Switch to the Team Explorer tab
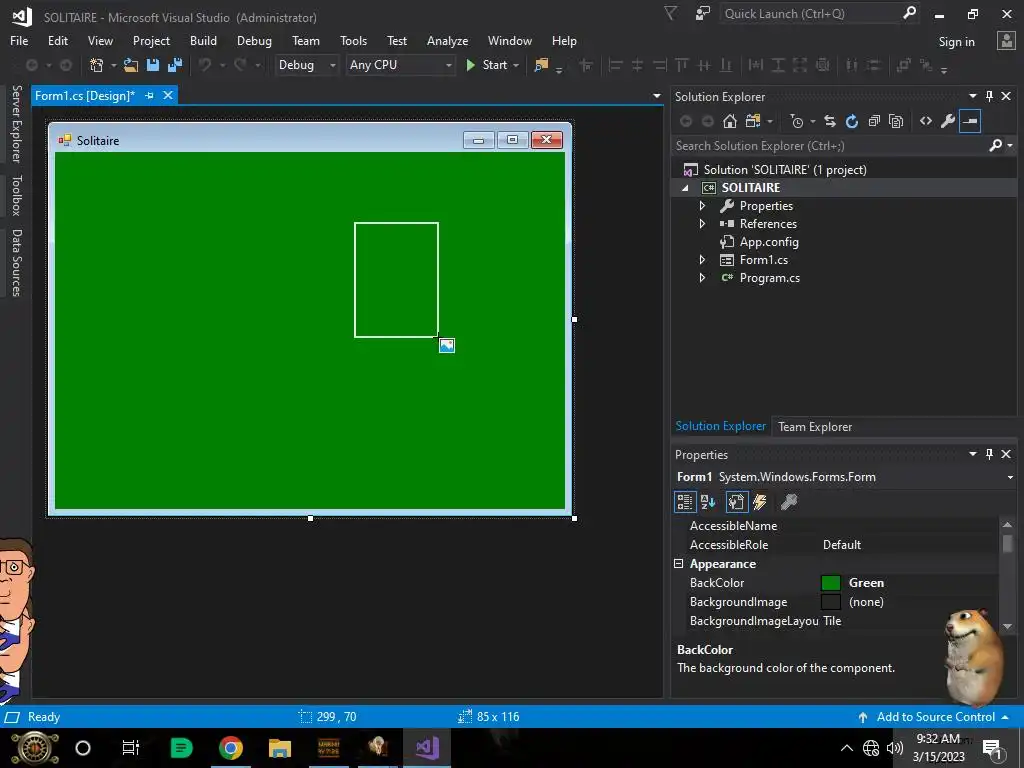 [814, 426]
